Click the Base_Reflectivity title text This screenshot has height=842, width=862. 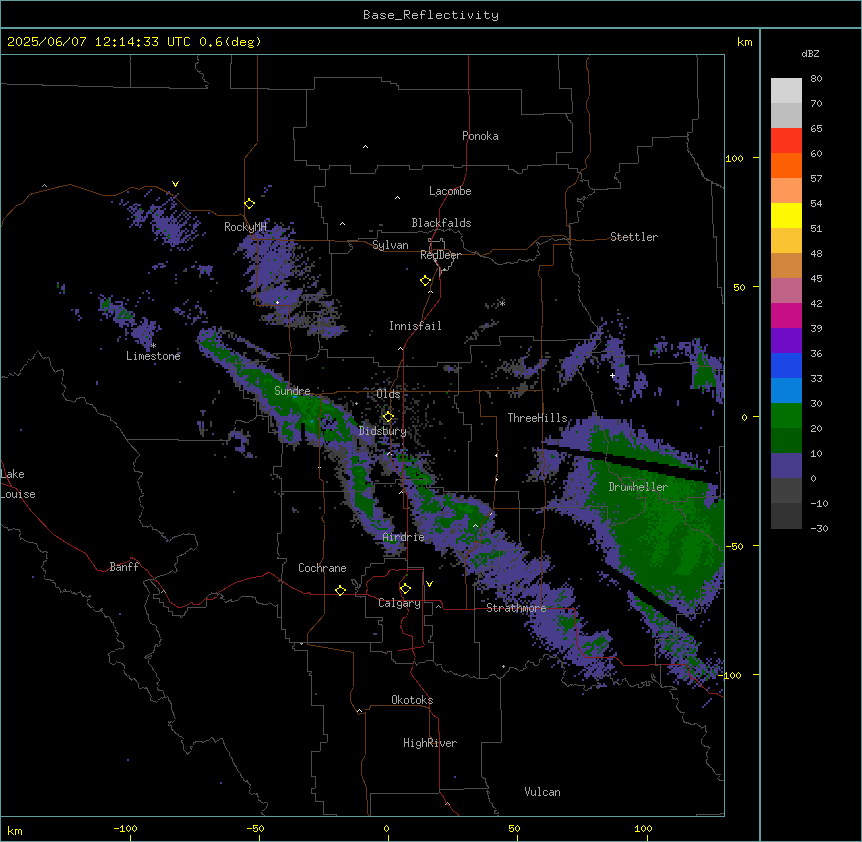click(431, 15)
